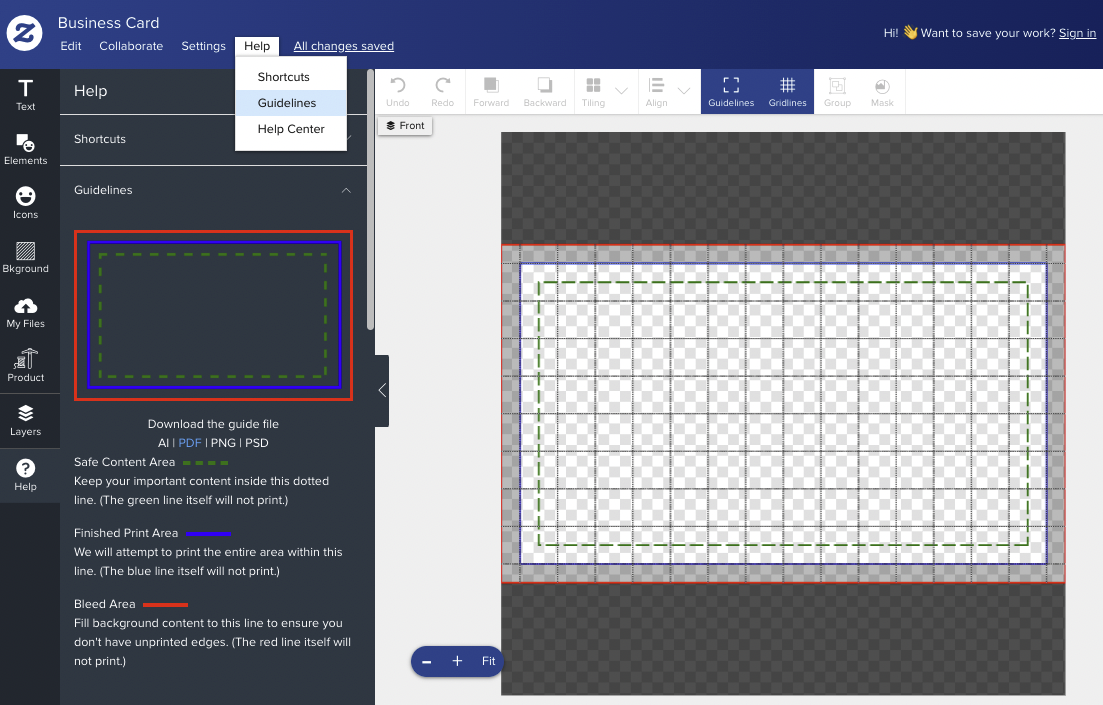Click the Mask toolbar icon
This screenshot has height=705, width=1103.
(x=882, y=91)
